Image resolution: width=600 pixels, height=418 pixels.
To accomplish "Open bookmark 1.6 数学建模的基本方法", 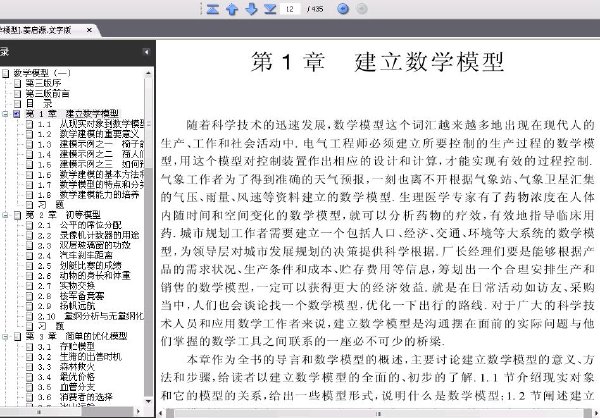I will coord(91,175).
